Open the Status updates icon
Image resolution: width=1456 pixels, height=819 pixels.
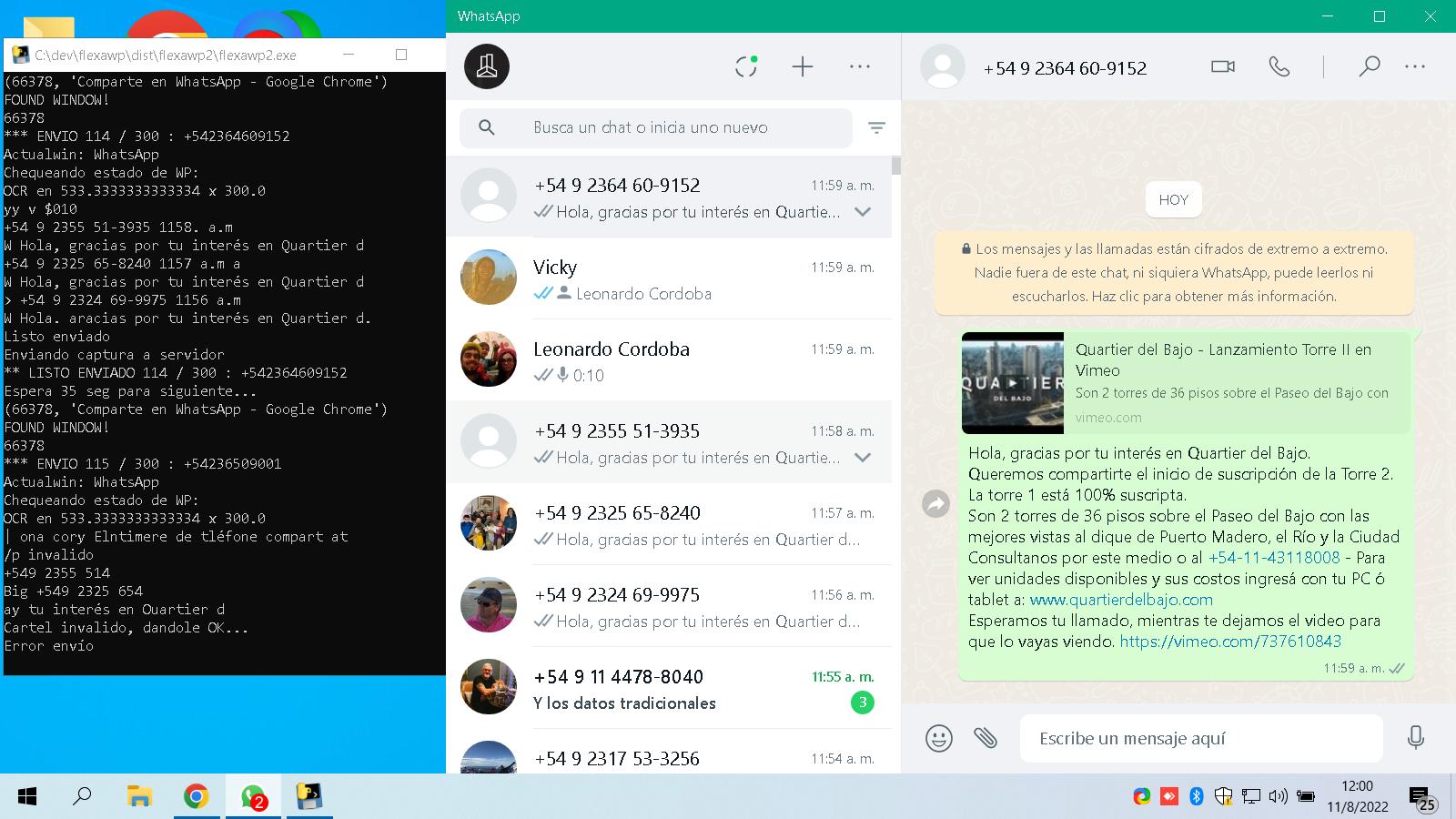[x=746, y=66]
